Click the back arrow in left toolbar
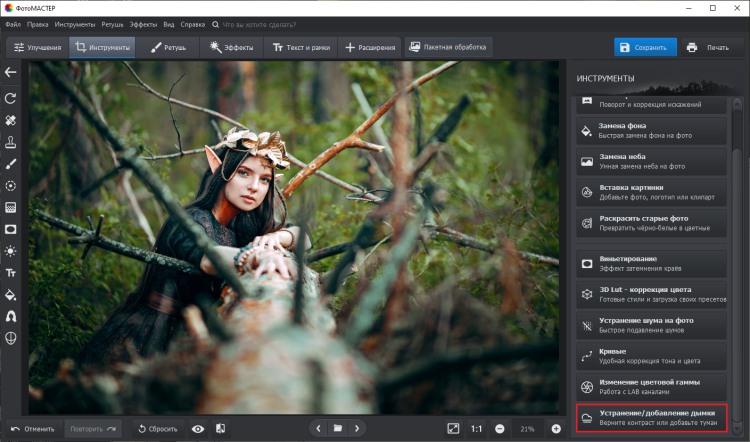This screenshot has width=750, height=442. 12,72
